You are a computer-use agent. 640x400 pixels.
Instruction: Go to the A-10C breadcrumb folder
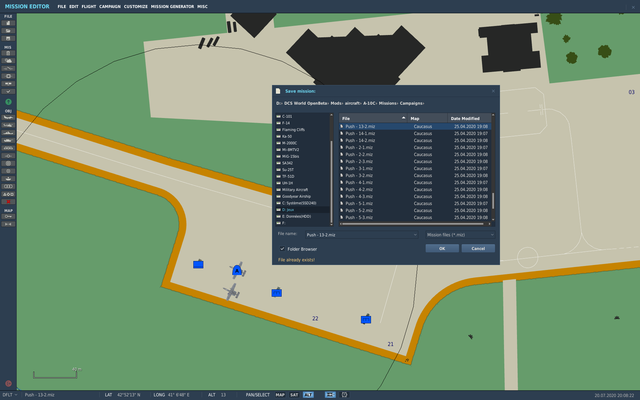coord(369,103)
